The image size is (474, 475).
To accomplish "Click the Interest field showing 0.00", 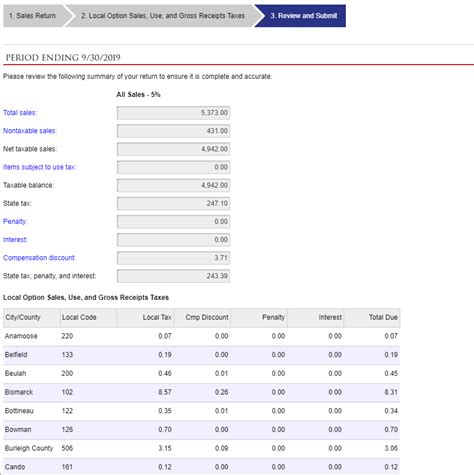I will 173,240.
